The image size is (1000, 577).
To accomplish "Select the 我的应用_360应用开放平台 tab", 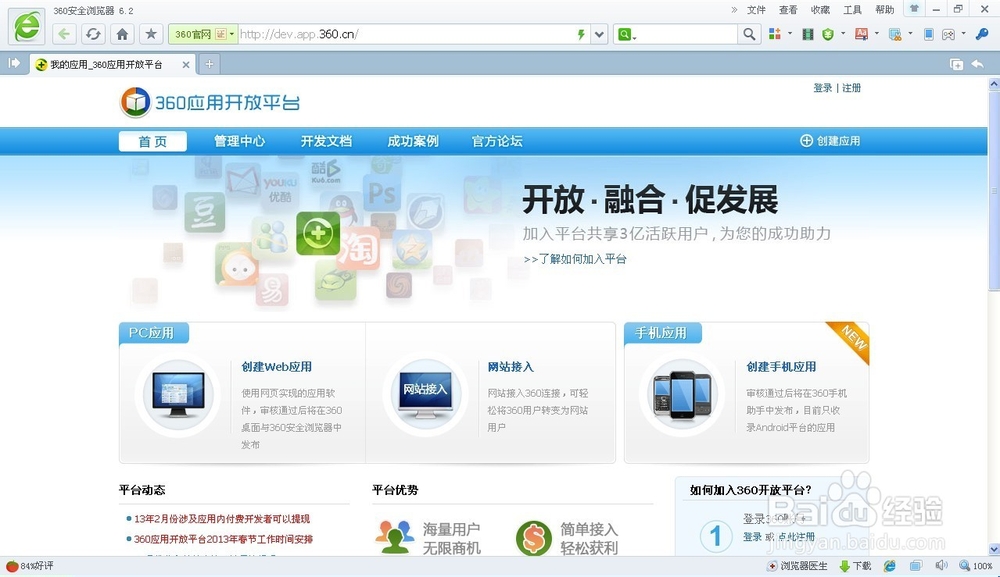I will [112, 64].
